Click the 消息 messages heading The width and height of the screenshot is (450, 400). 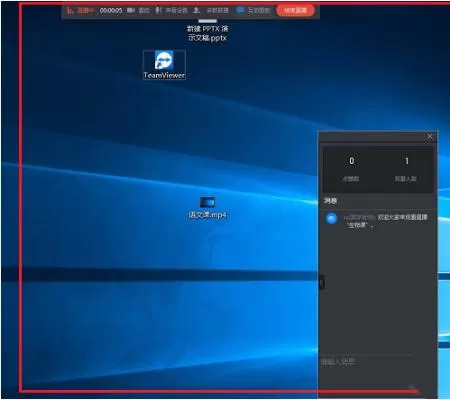click(x=330, y=200)
